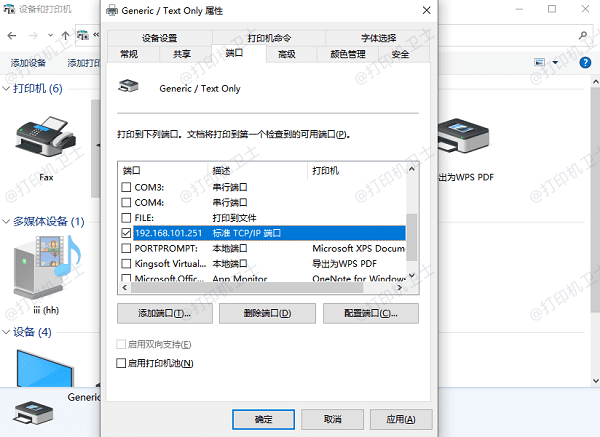Select the Fax printer icon
This screenshot has width=600, height=437.
(46, 136)
